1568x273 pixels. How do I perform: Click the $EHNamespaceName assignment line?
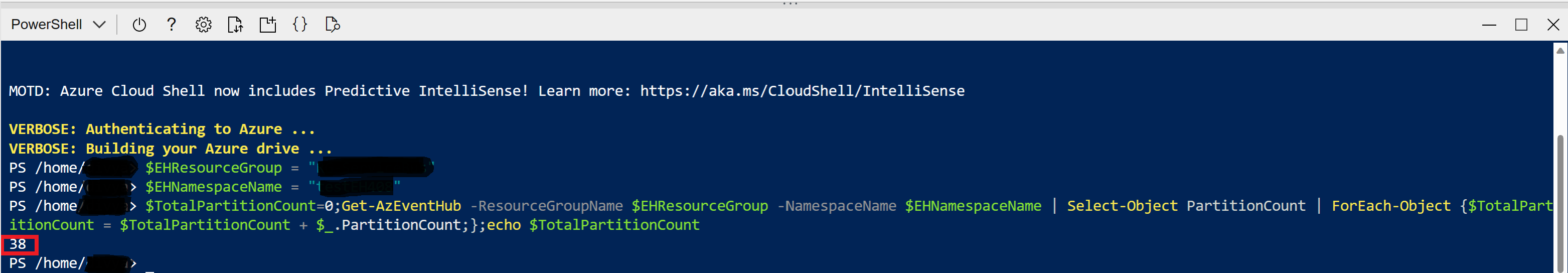coord(213,187)
